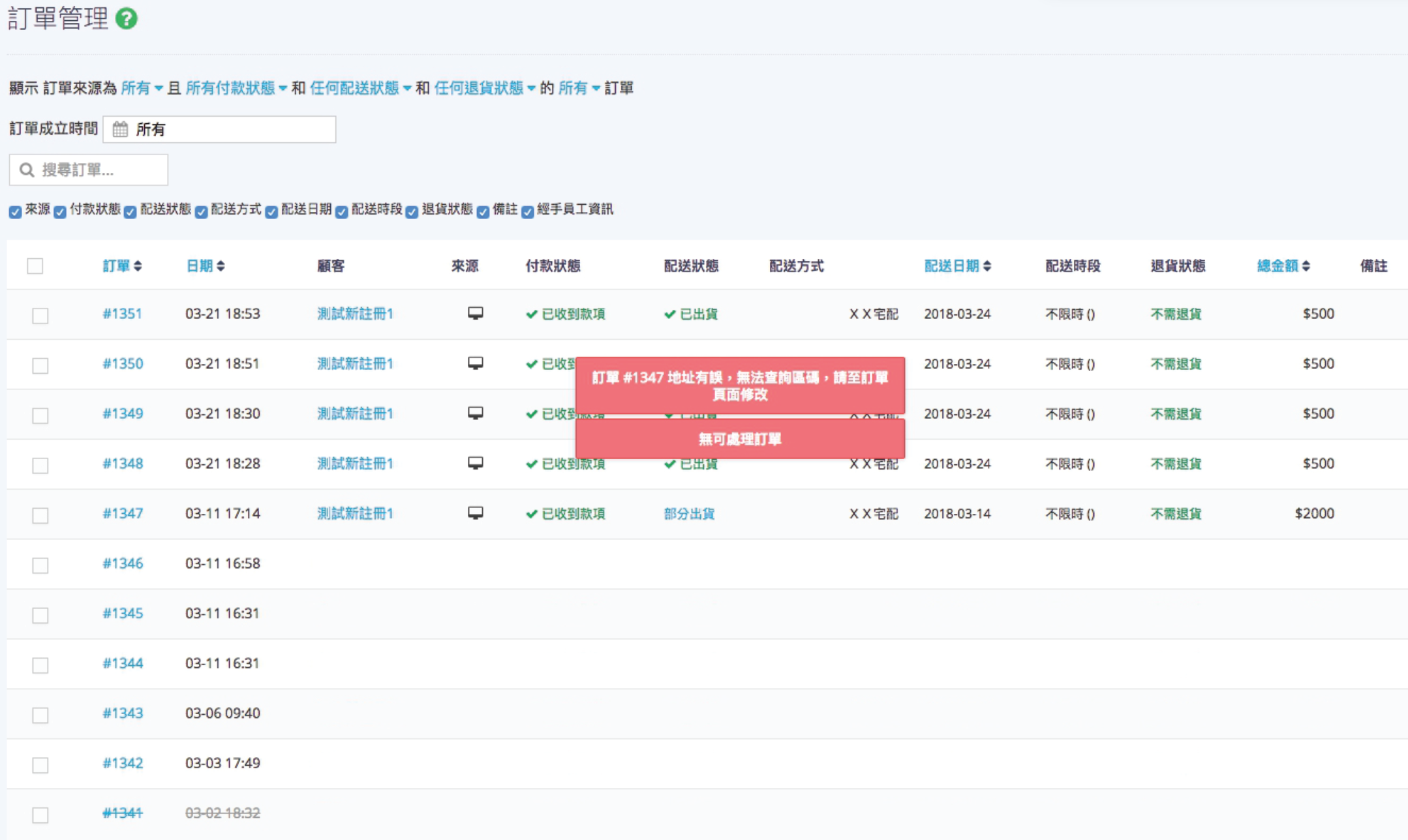The height and width of the screenshot is (840, 1408).
Task: Sort by 配送日期 column header
Action: click(958, 266)
